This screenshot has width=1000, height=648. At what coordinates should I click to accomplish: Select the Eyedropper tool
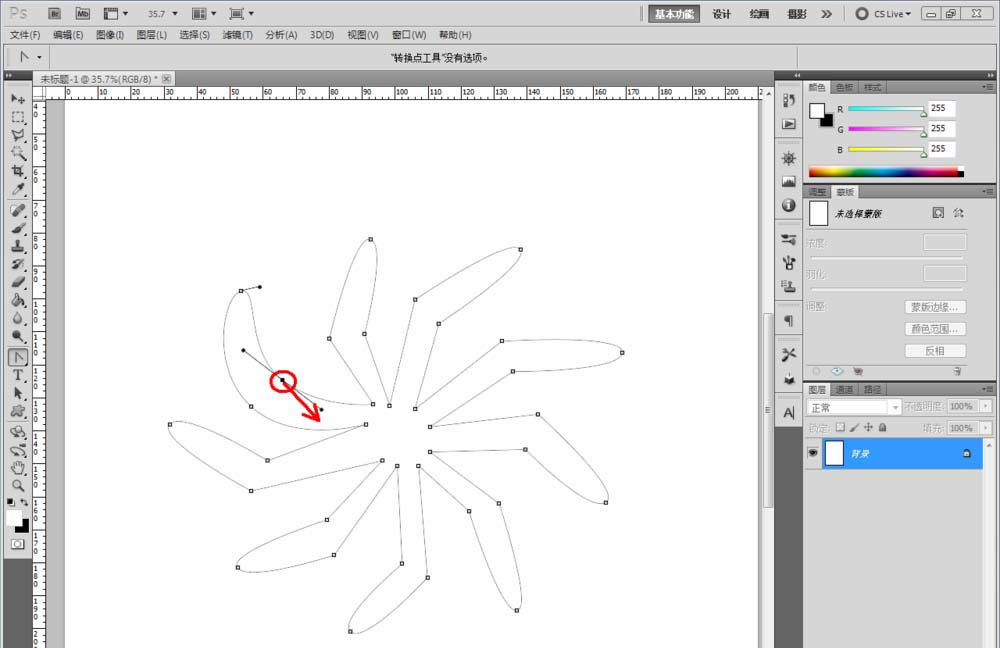18,189
